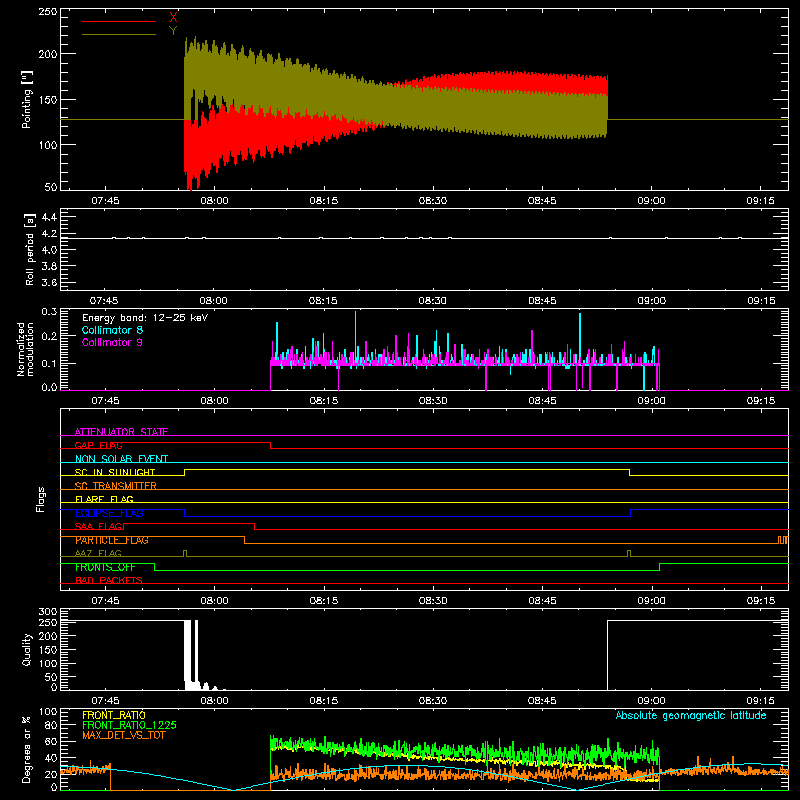Click the red X legend line

point(119,21)
